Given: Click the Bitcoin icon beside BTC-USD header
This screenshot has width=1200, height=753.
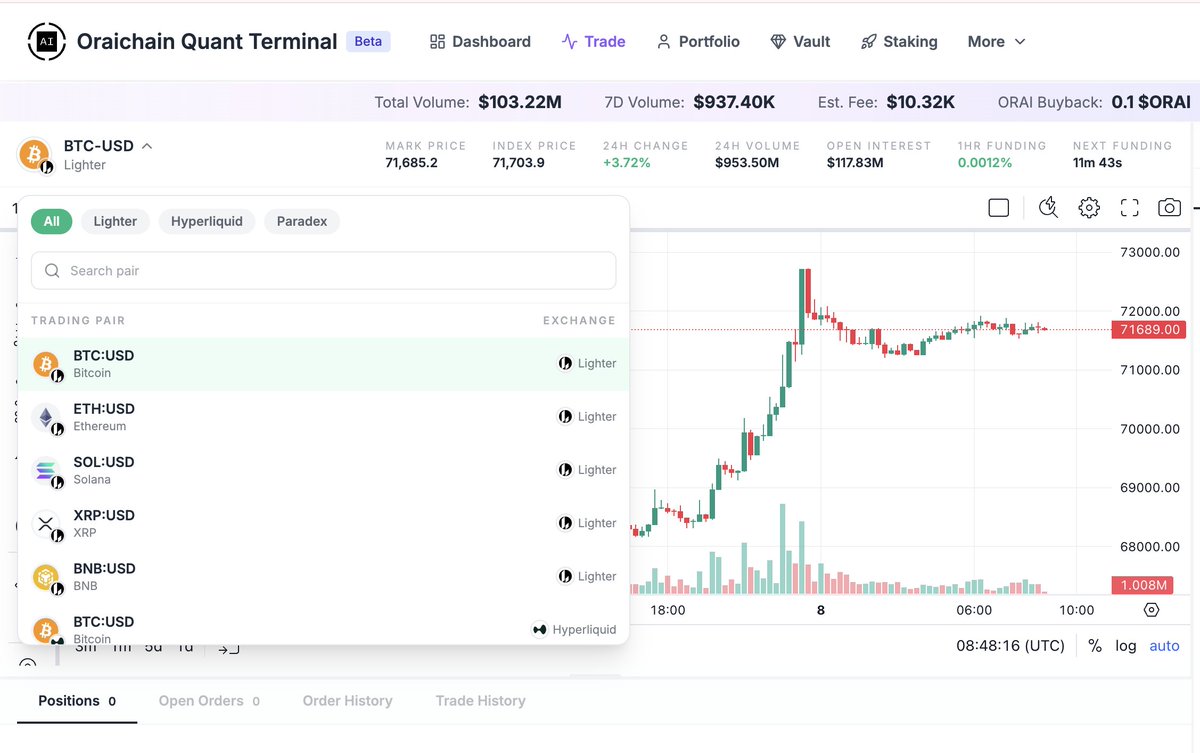Looking at the screenshot, I should click(x=34, y=155).
